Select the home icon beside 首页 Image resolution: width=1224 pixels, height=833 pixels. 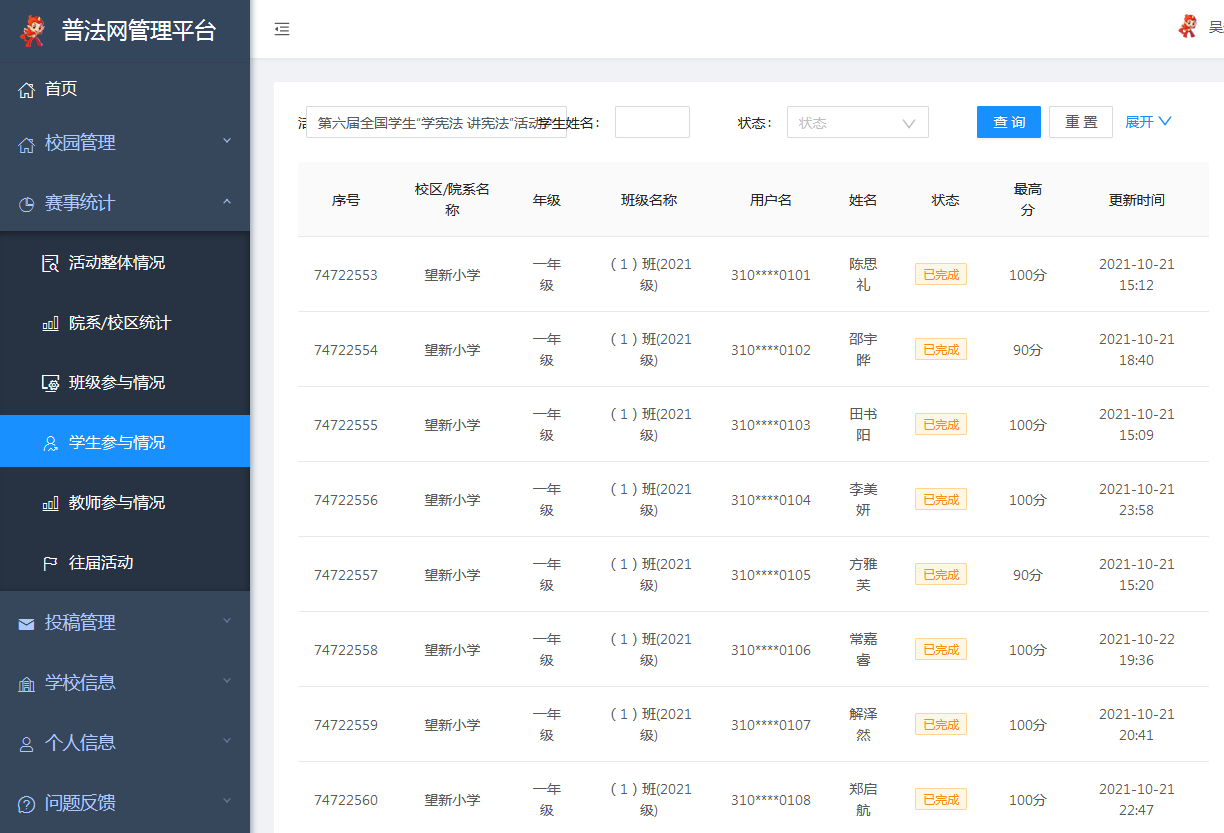pos(26,89)
